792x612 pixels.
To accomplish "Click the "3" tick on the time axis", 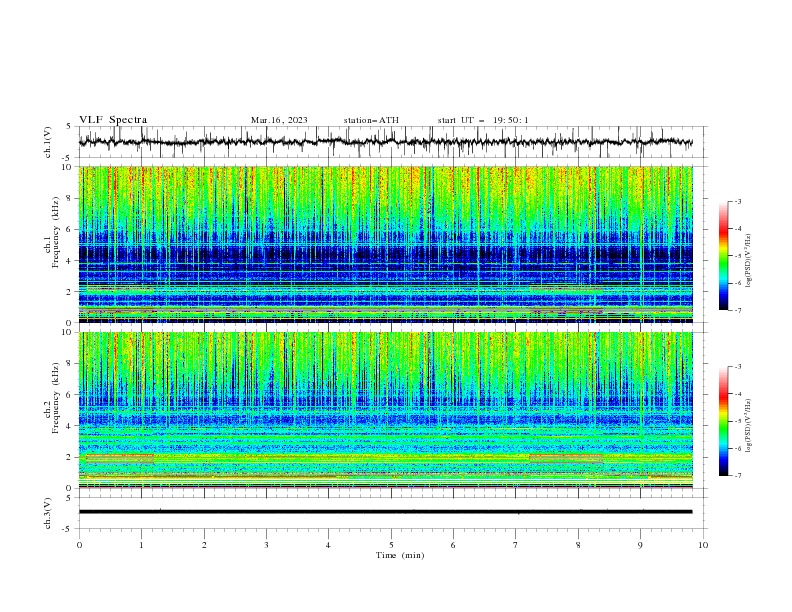I will pos(266,545).
